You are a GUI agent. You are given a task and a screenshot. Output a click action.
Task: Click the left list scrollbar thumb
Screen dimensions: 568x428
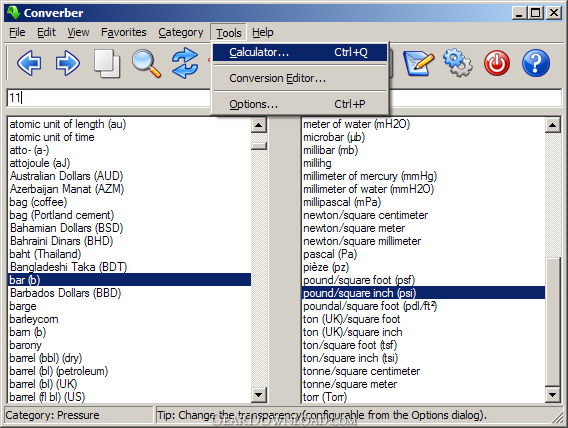pyautogui.click(x=259, y=146)
